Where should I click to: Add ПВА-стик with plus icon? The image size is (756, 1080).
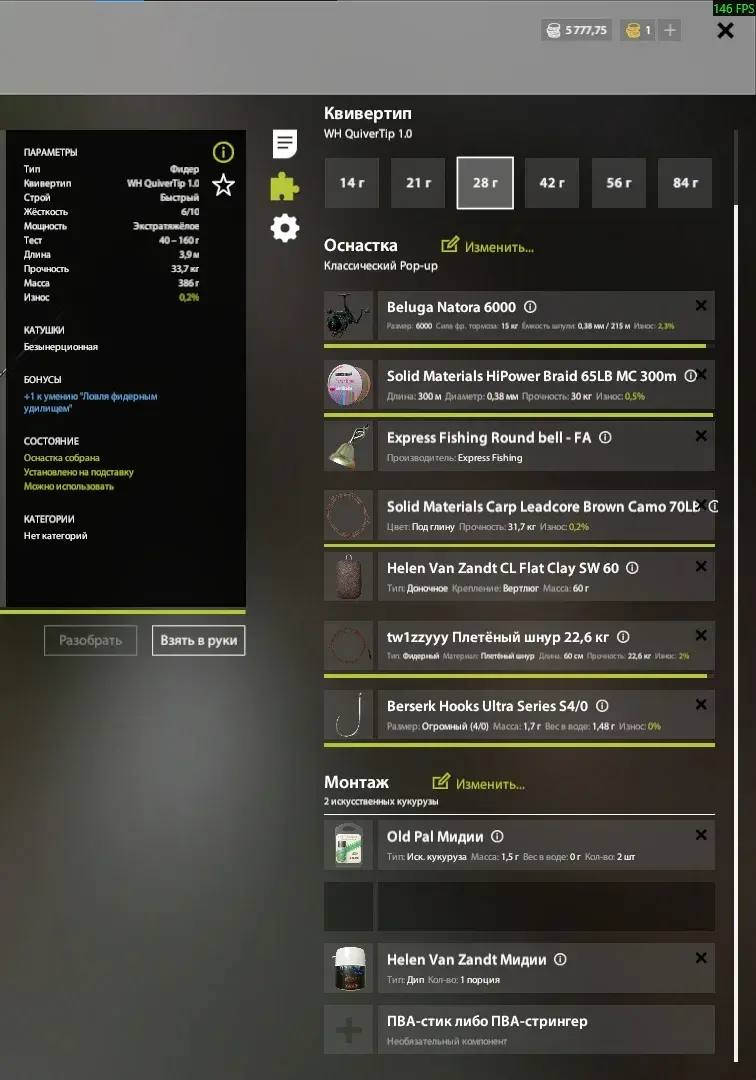(x=348, y=1030)
